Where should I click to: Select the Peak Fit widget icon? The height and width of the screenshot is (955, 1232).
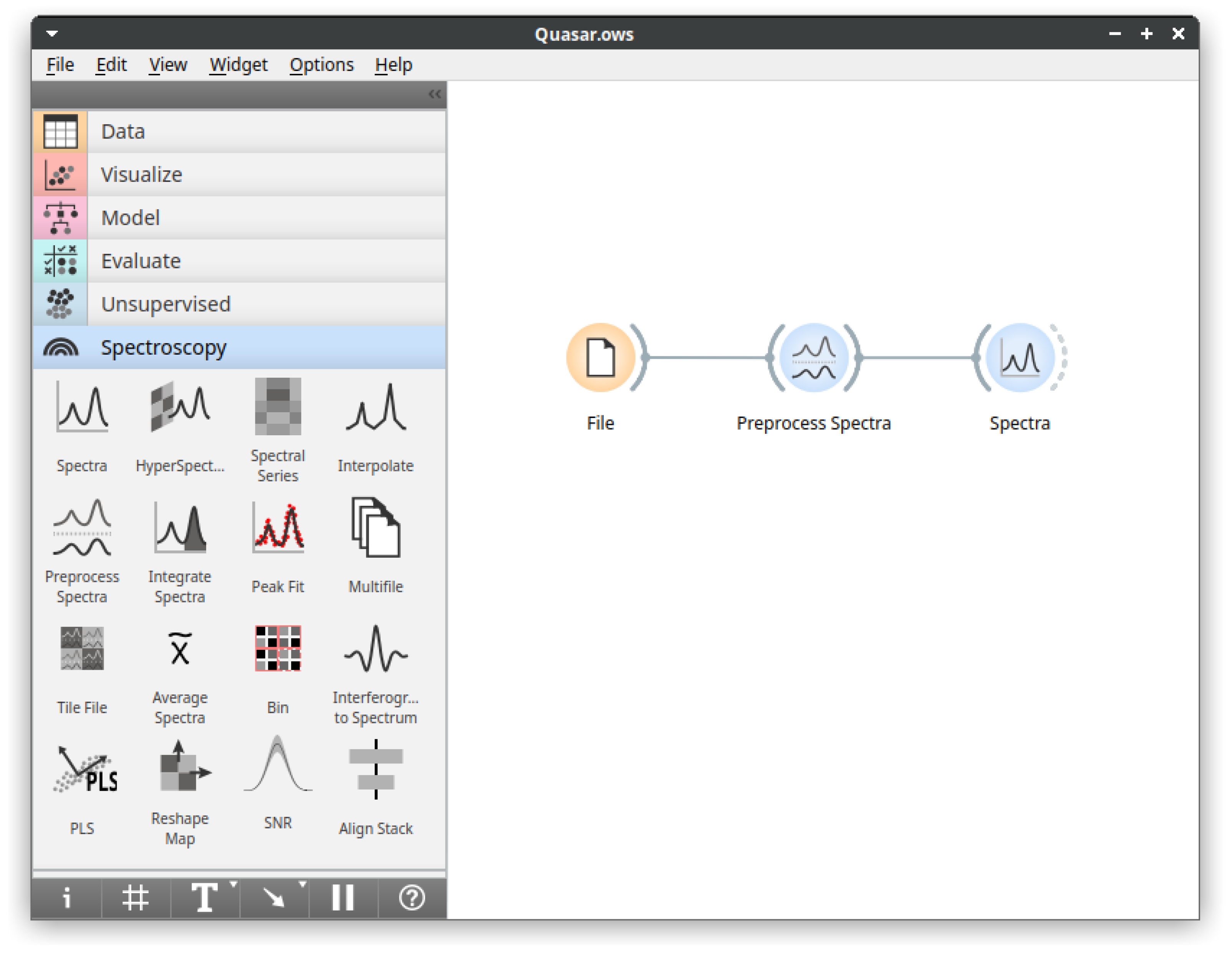[278, 528]
